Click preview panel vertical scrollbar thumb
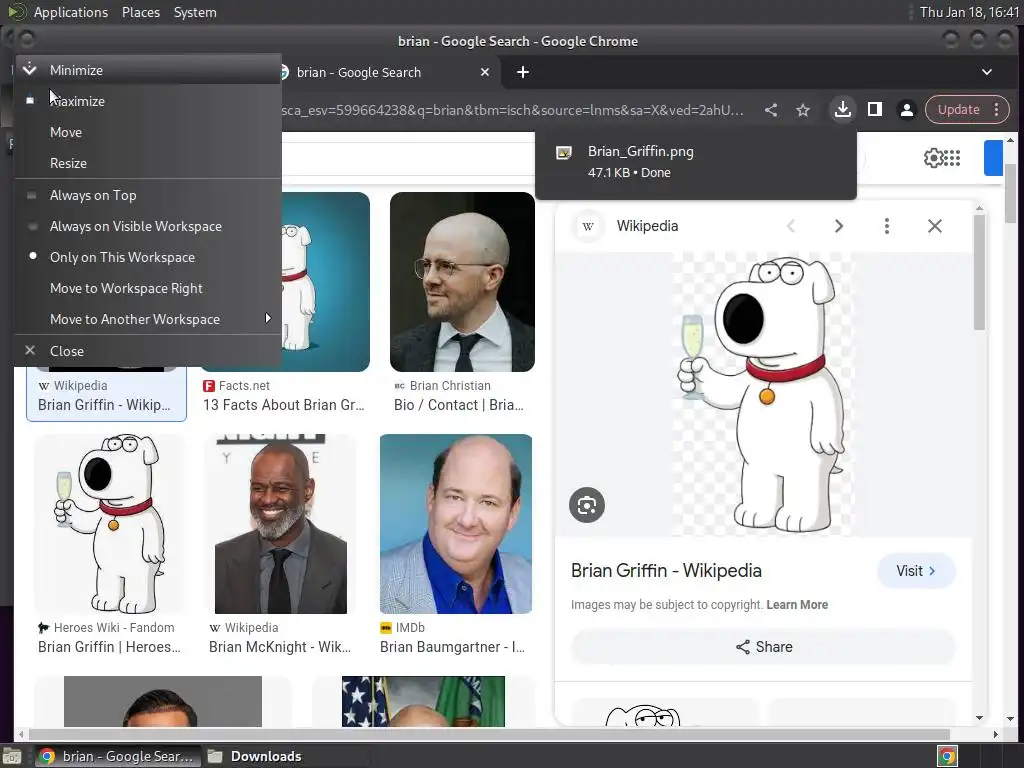Image resolution: width=1024 pixels, height=768 pixels. (x=979, y=272)
